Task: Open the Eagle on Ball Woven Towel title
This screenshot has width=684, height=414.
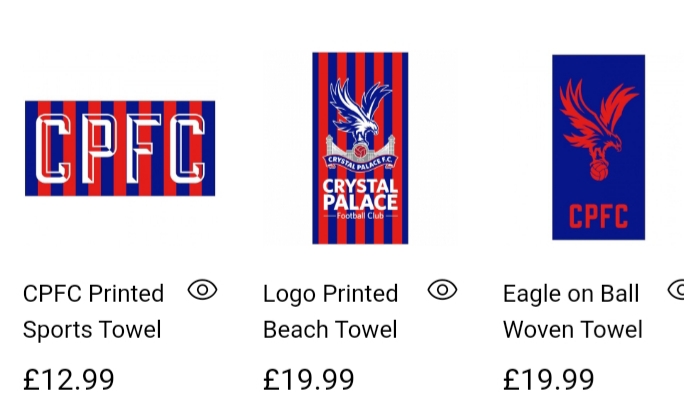Action: click(x=573, y=311)
